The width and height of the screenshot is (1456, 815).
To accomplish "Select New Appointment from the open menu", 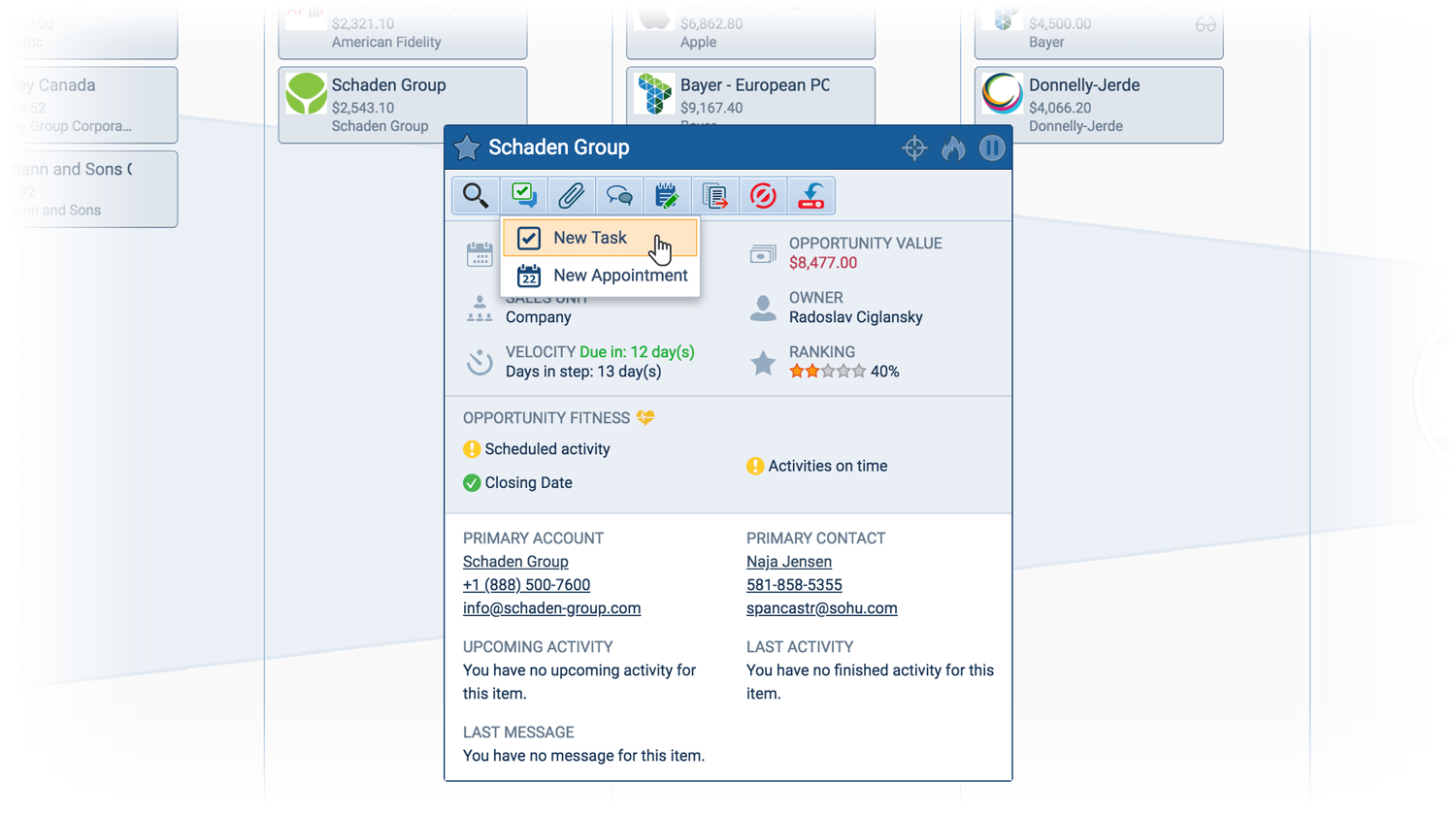I will click(619, 275).
